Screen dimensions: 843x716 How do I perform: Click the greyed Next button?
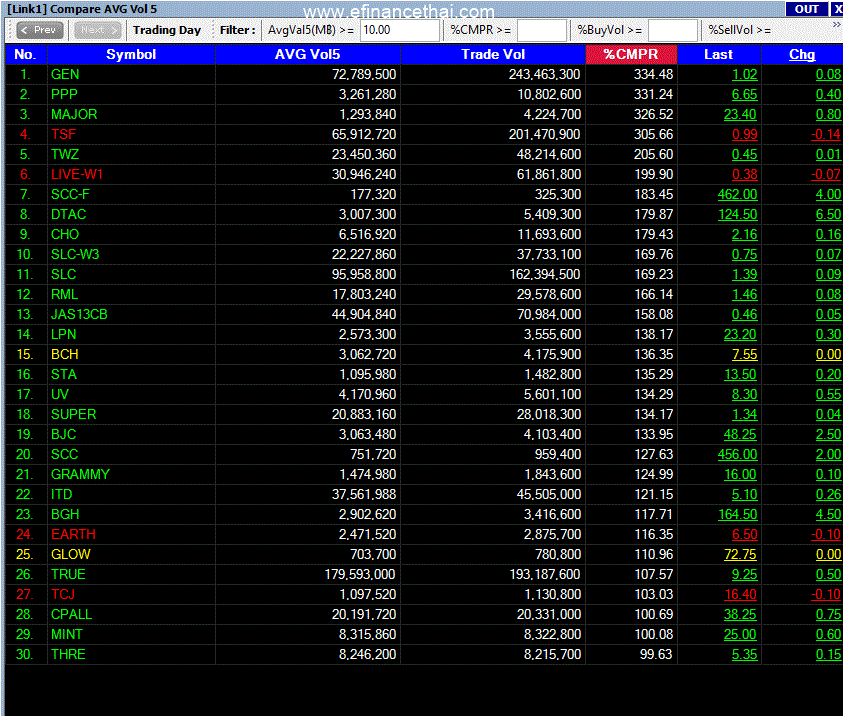pyautogui.click(x=97, y=30)
